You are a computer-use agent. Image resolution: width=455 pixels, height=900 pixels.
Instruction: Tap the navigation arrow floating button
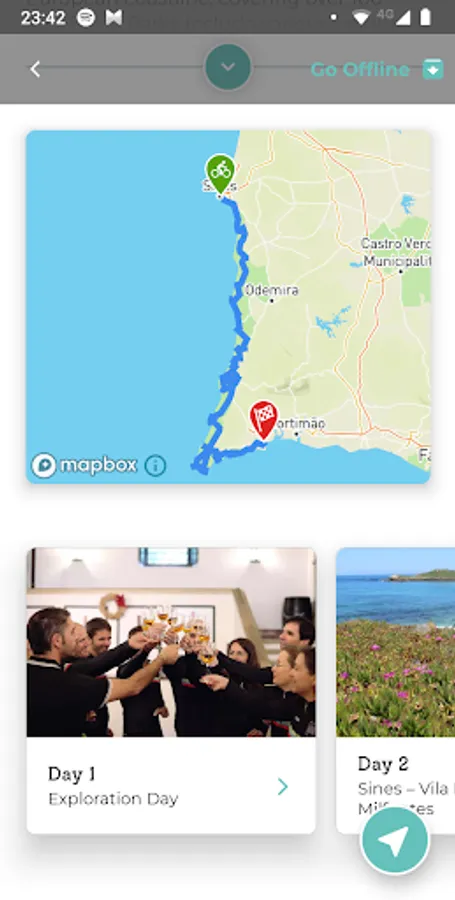click(394, 840)
